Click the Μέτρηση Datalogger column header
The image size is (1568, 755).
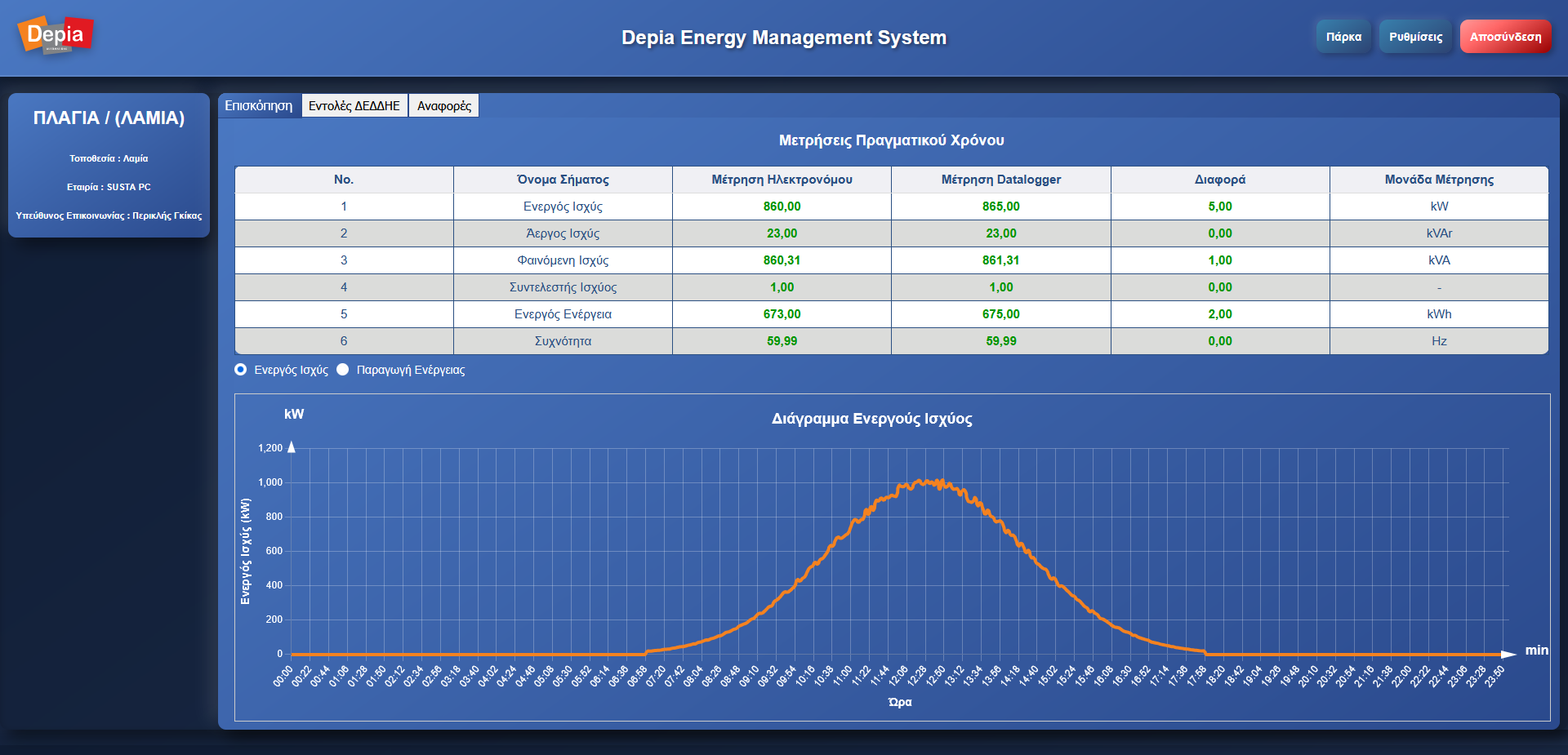tap(1000, 180)
